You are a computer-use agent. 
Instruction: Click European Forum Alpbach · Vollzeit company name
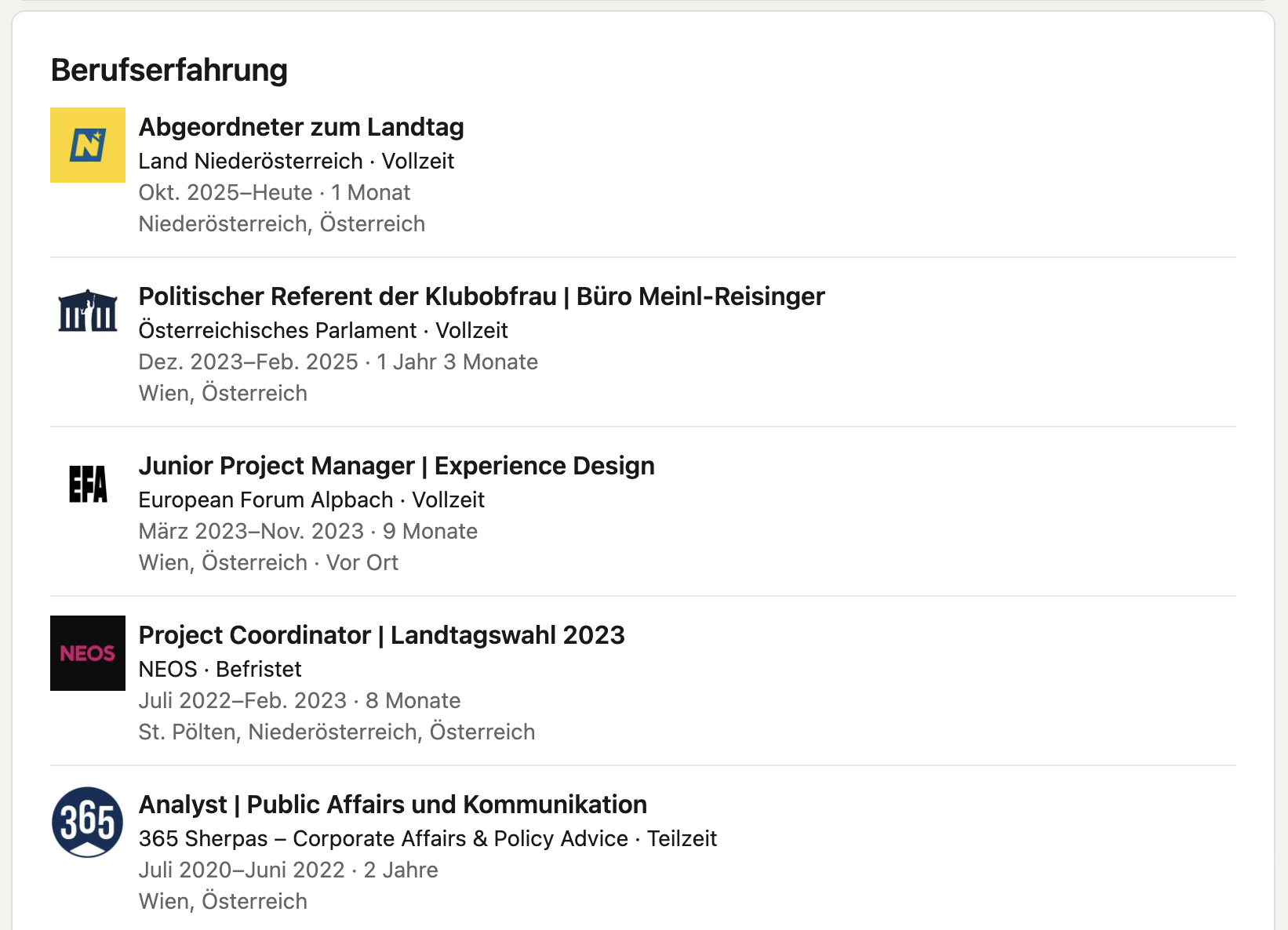tap(311, 500)
